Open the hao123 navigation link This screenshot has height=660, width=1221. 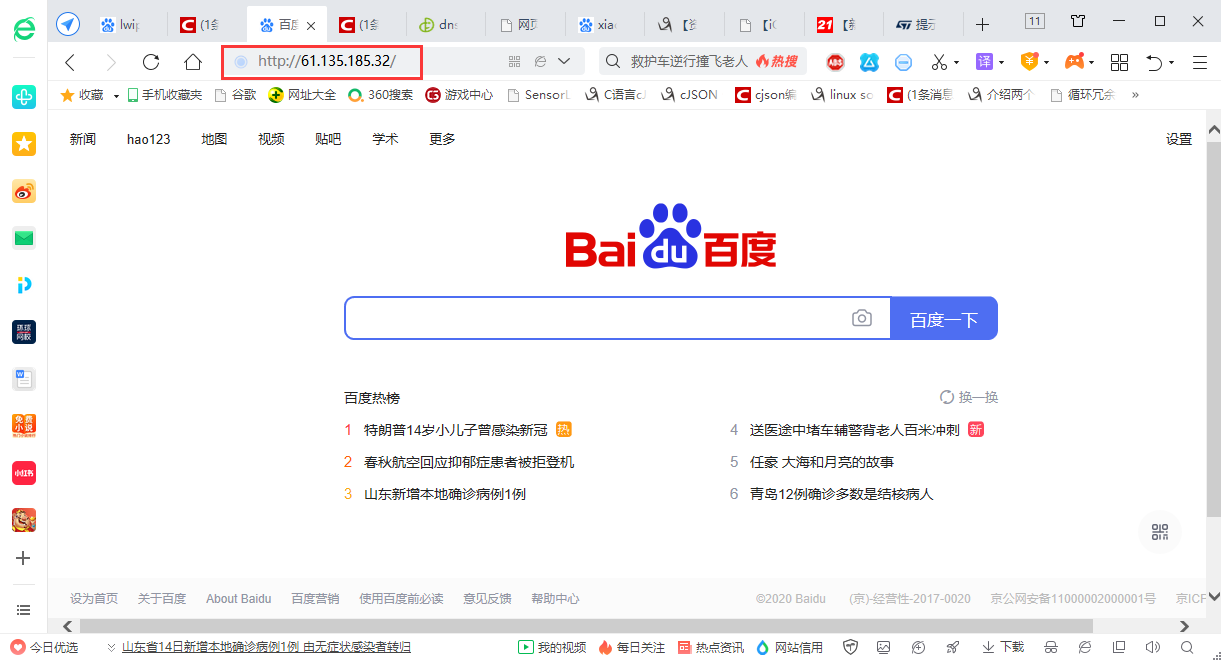[148, 139]
